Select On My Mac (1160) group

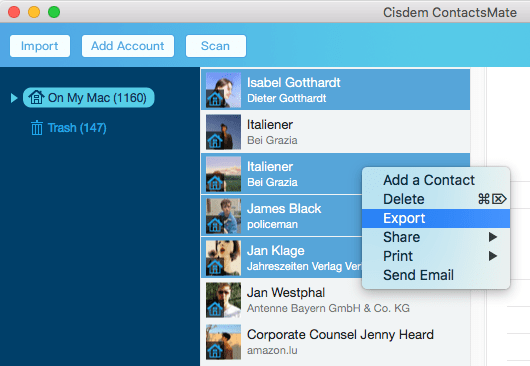(89, 98)
